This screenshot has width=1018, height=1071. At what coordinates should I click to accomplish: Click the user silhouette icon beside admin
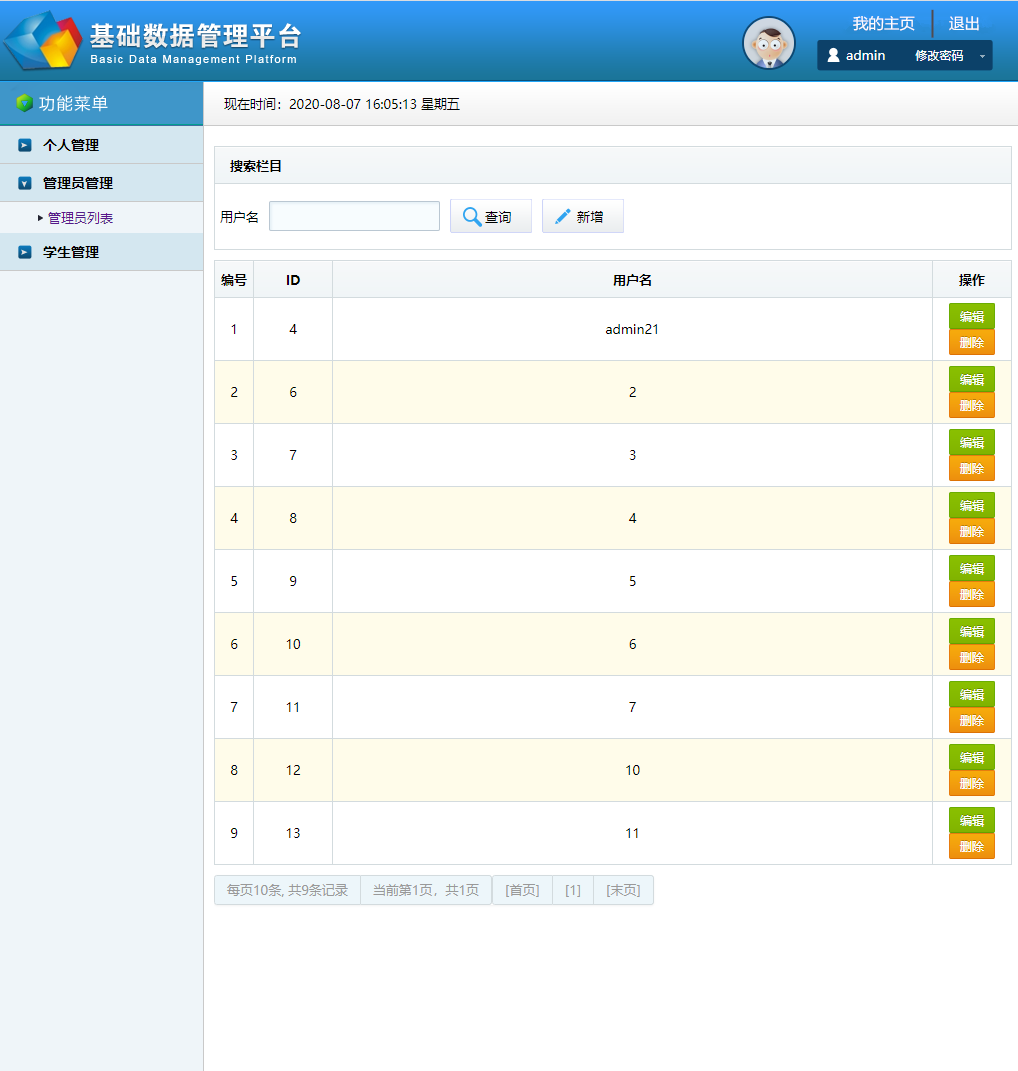coord(833,55)
